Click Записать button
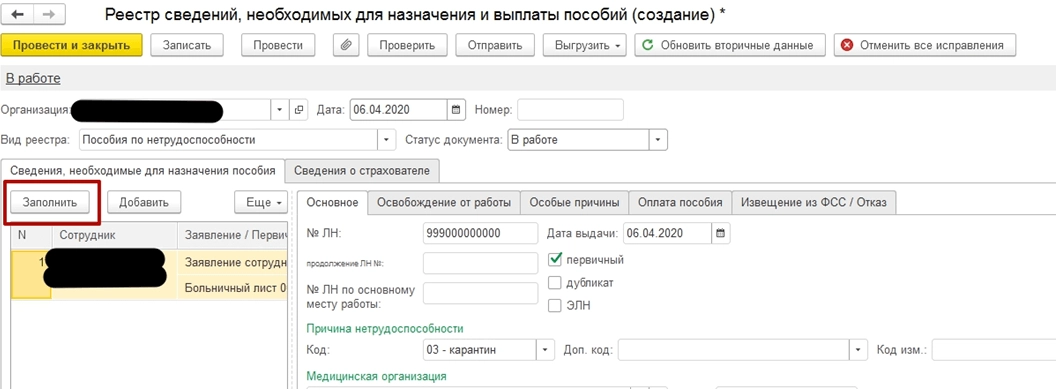Screen dimensions: 1060x390 [x=188, y=45]
